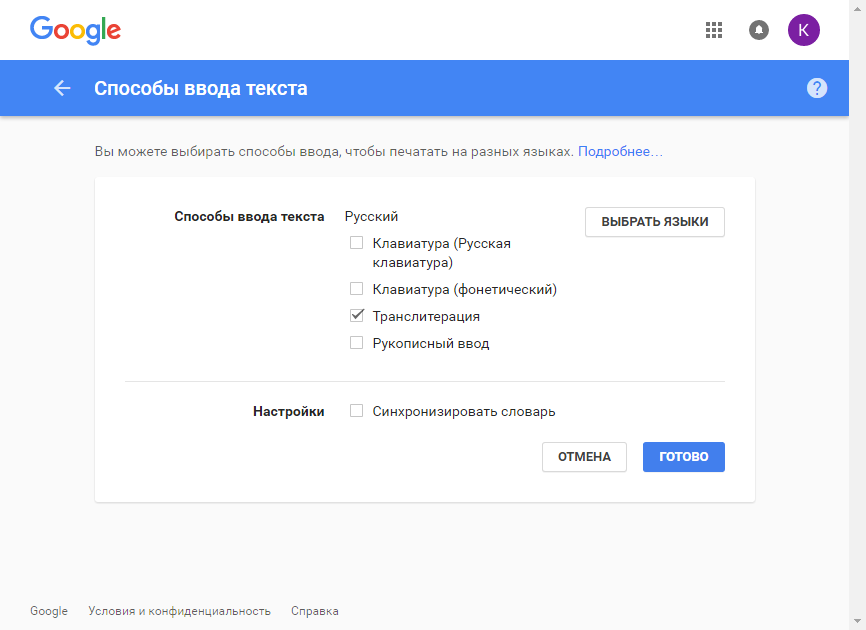Open the Подробнее… link
This screenshot has width=866, height=630.
click(620, 151)
